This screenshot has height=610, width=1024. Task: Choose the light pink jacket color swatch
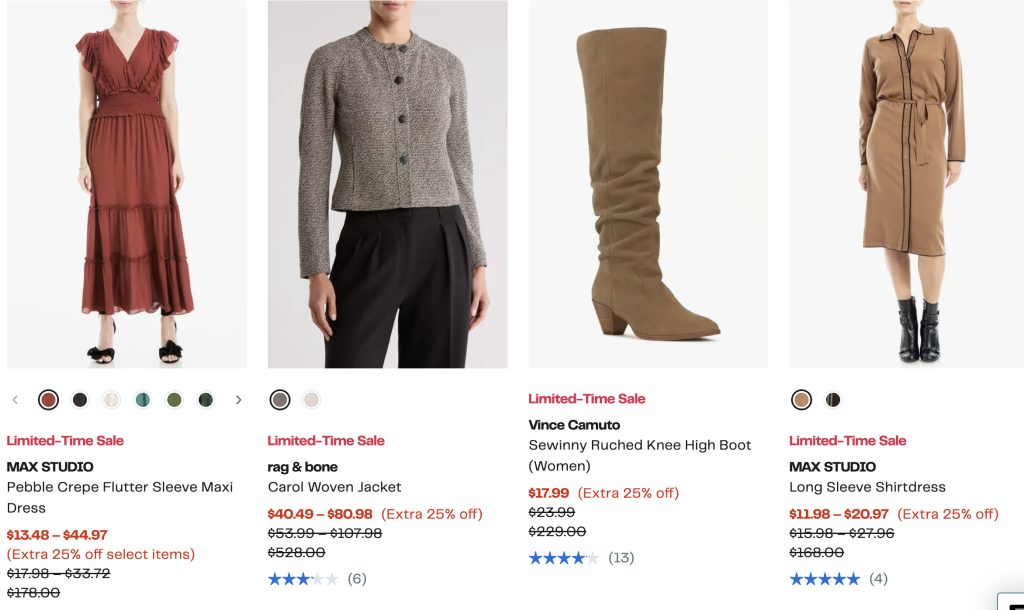tap(311, 400)
